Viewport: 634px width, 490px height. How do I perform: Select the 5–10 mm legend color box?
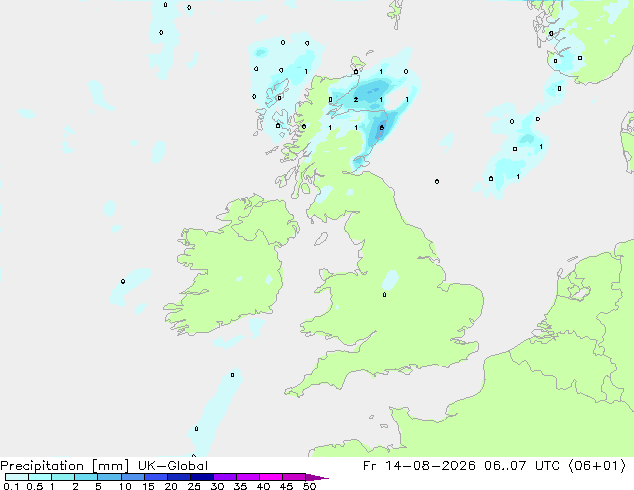tap(109, 477)
